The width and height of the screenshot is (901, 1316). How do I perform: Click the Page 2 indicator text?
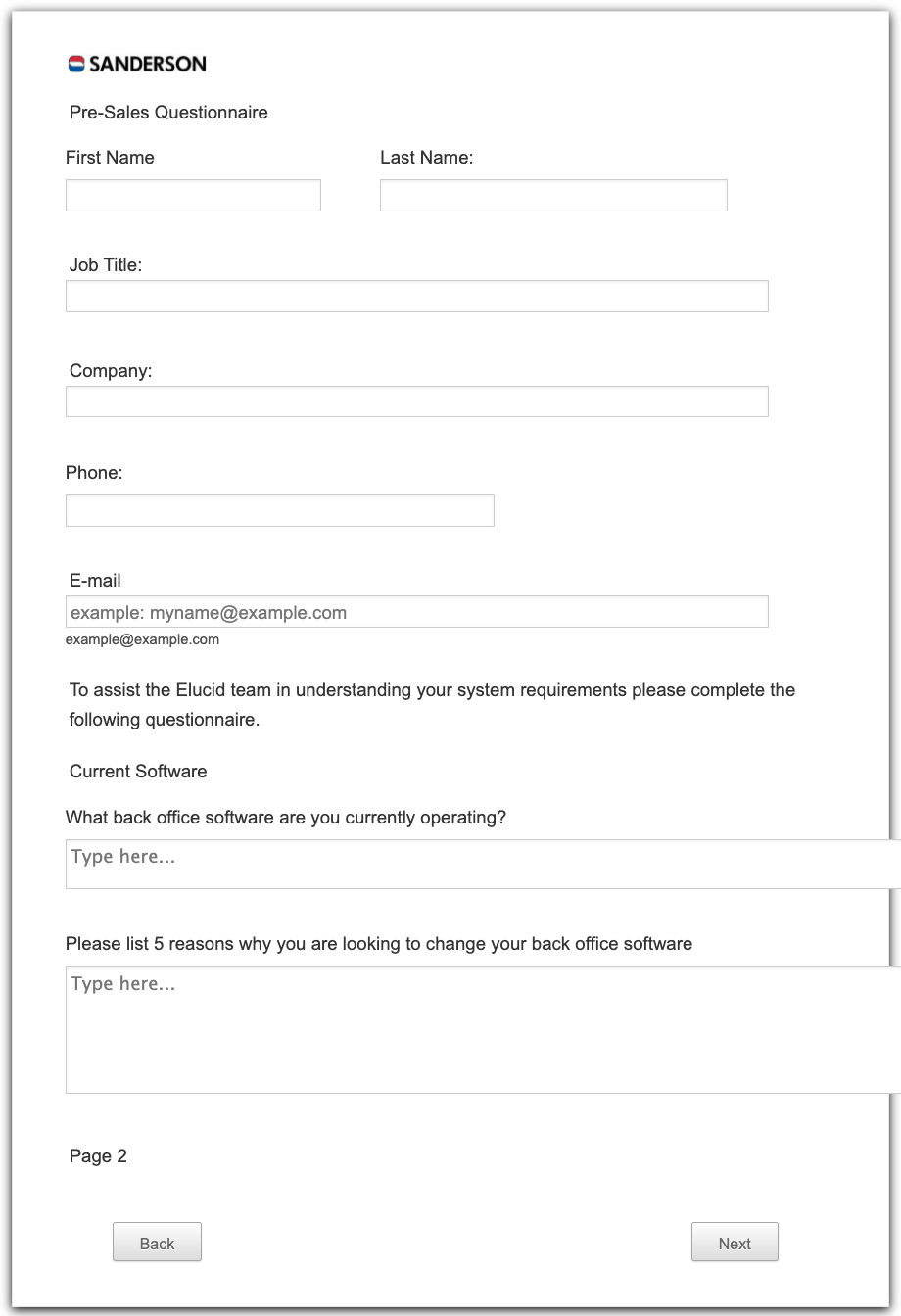pos(98,1156)
